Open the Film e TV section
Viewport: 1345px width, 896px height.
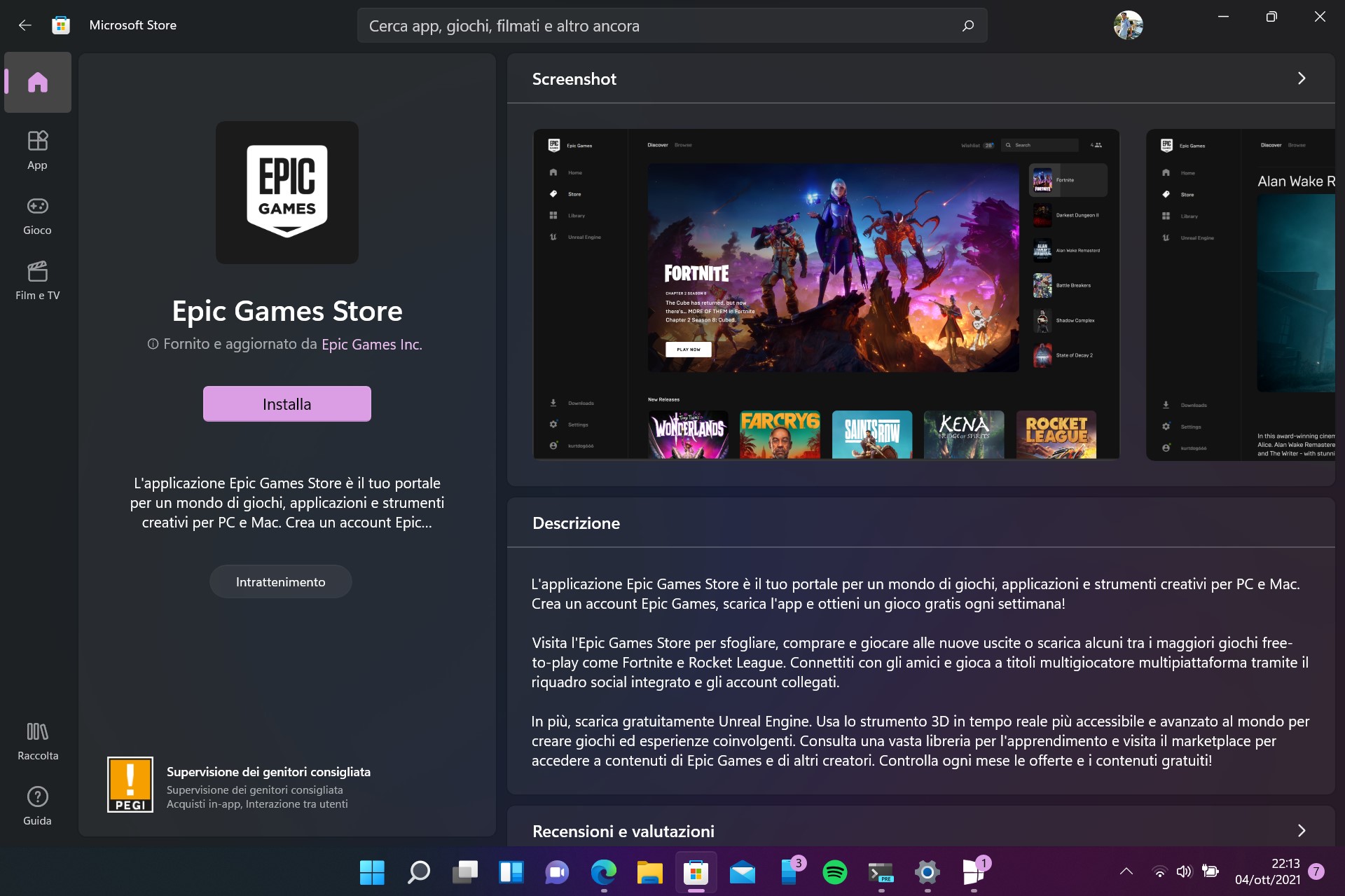pos(38,280)
